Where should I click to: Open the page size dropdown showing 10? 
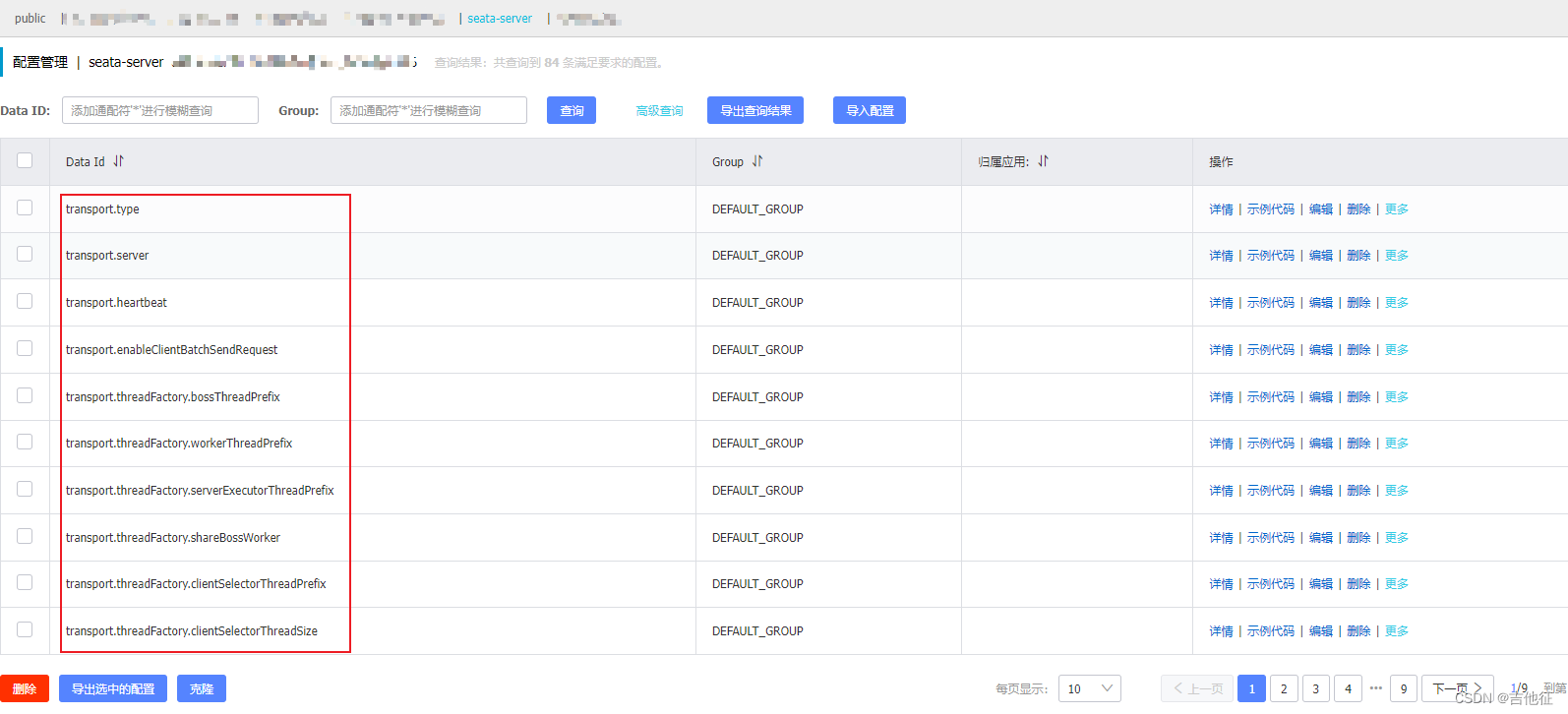1090,688
